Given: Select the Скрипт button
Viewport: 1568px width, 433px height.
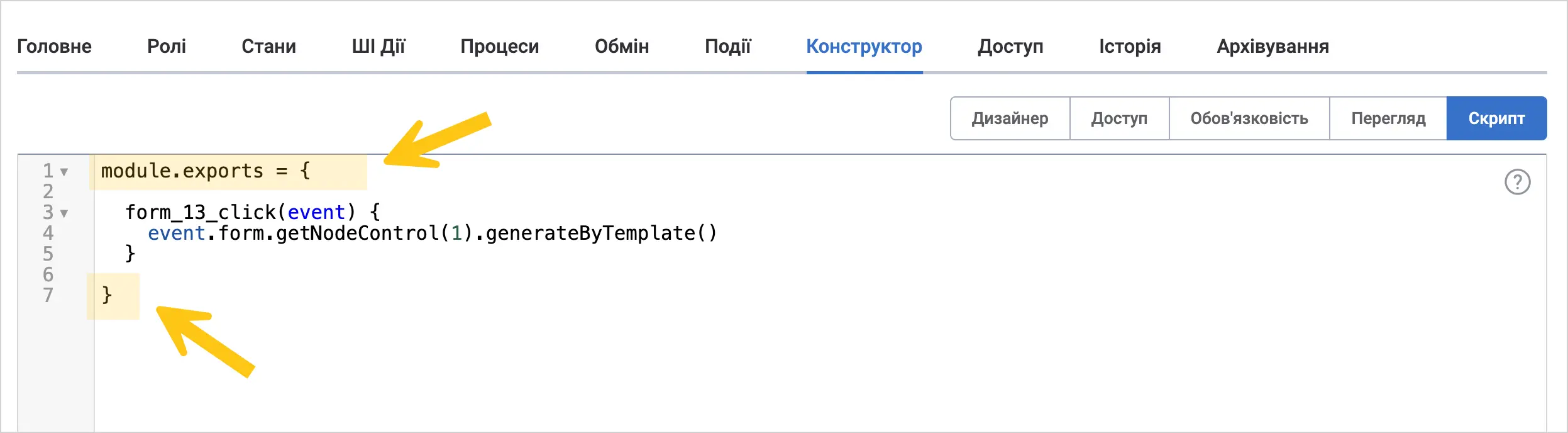Looking at the screenshot, I should [x=1496, y=118].
